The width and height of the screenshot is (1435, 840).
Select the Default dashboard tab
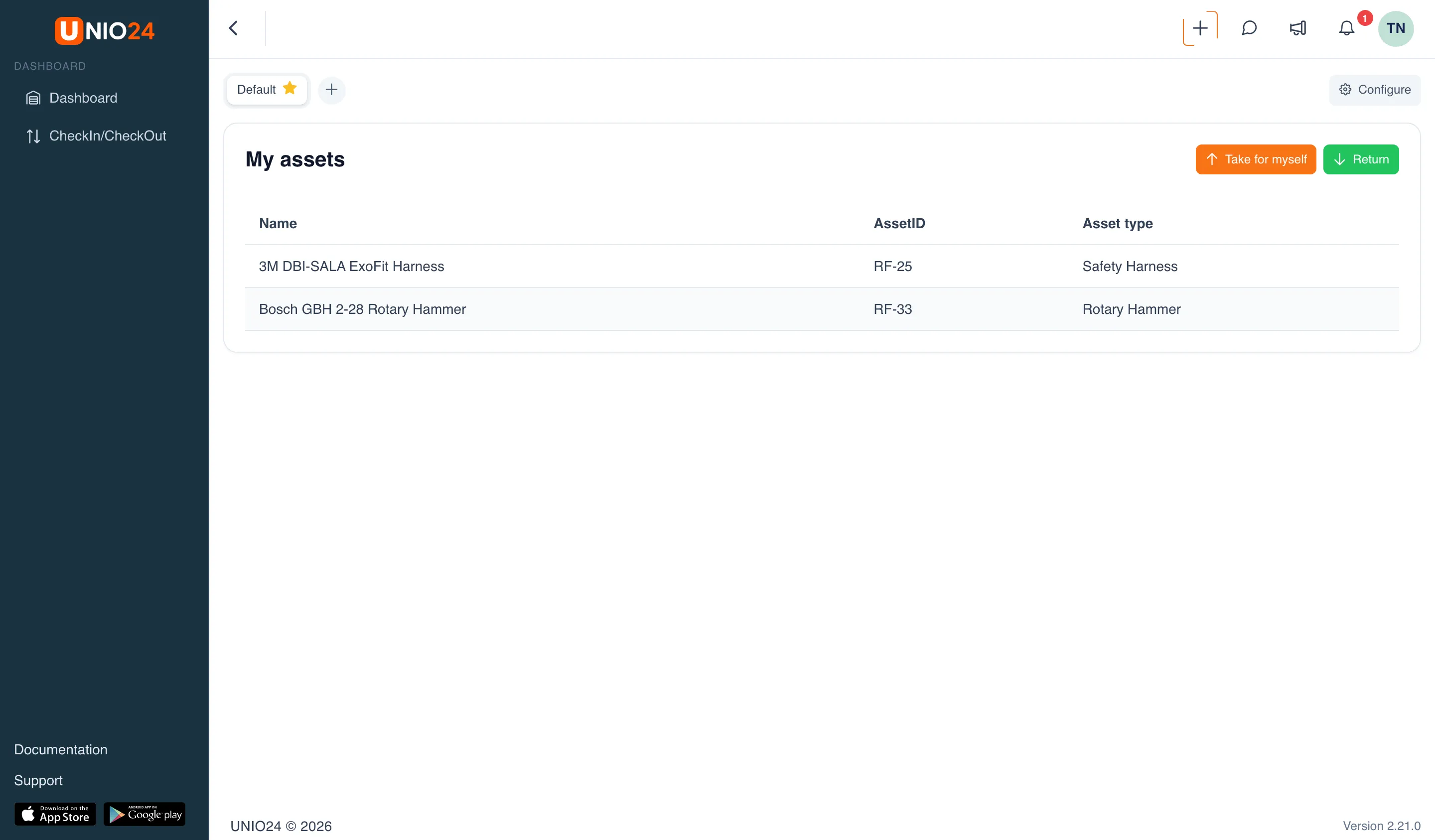(x=267, y=89)
